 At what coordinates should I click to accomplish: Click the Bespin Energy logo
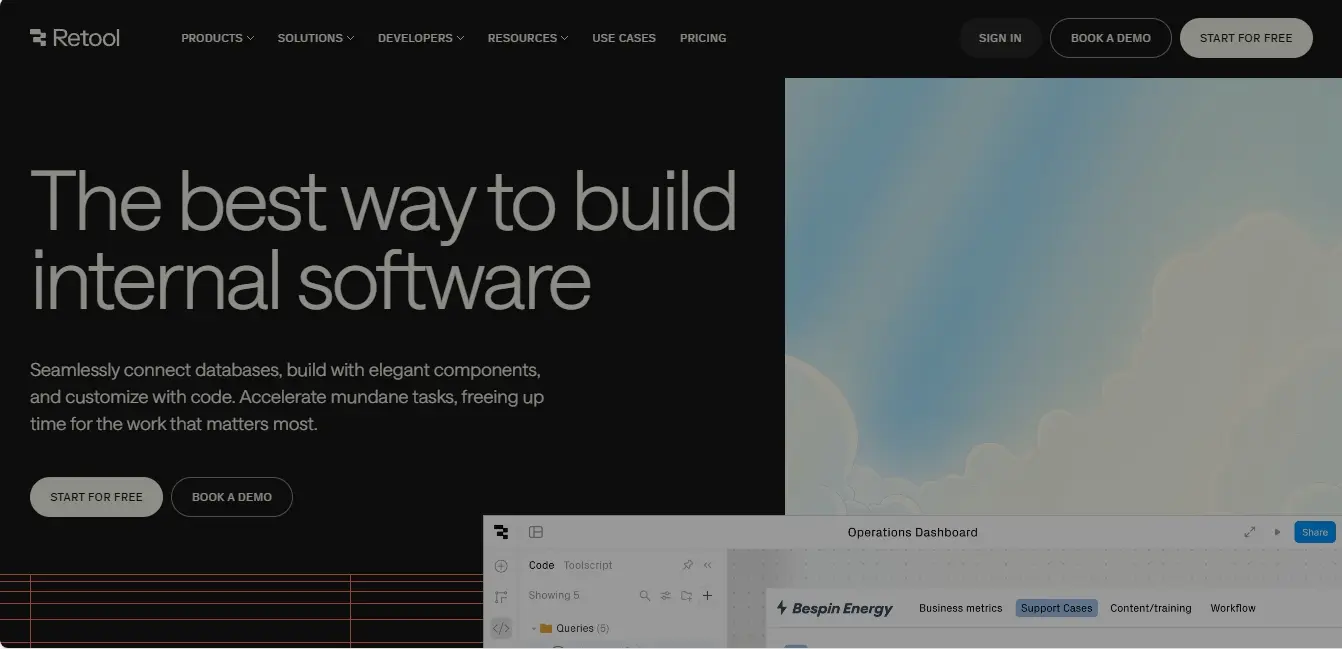pyautogui.click(x=834, y=608)
